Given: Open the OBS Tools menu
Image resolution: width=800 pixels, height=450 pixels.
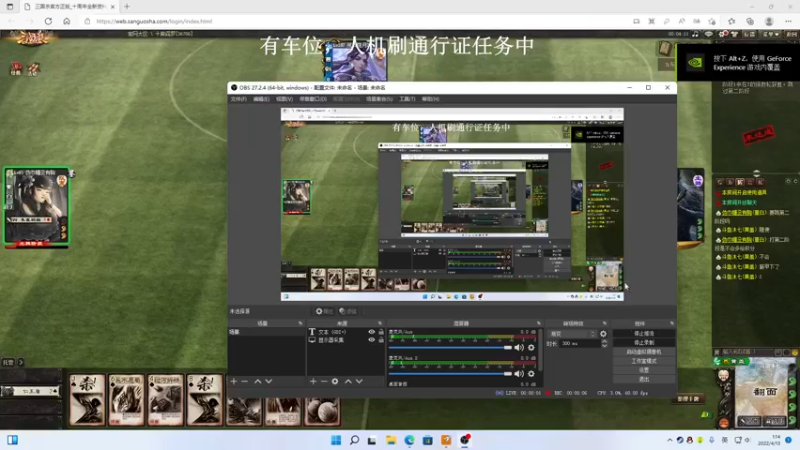Looking at the screenshot, I should (x=407, y=99).
